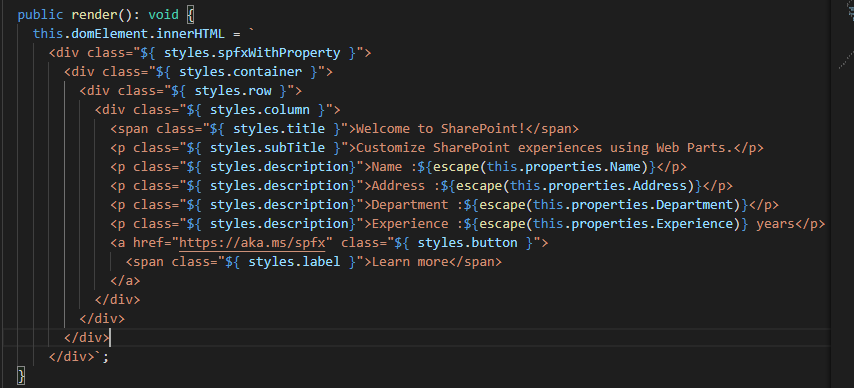Place cursor on styles.spfxWithProperty
This screenshot has width=854, height=388.
coord(252,53)
